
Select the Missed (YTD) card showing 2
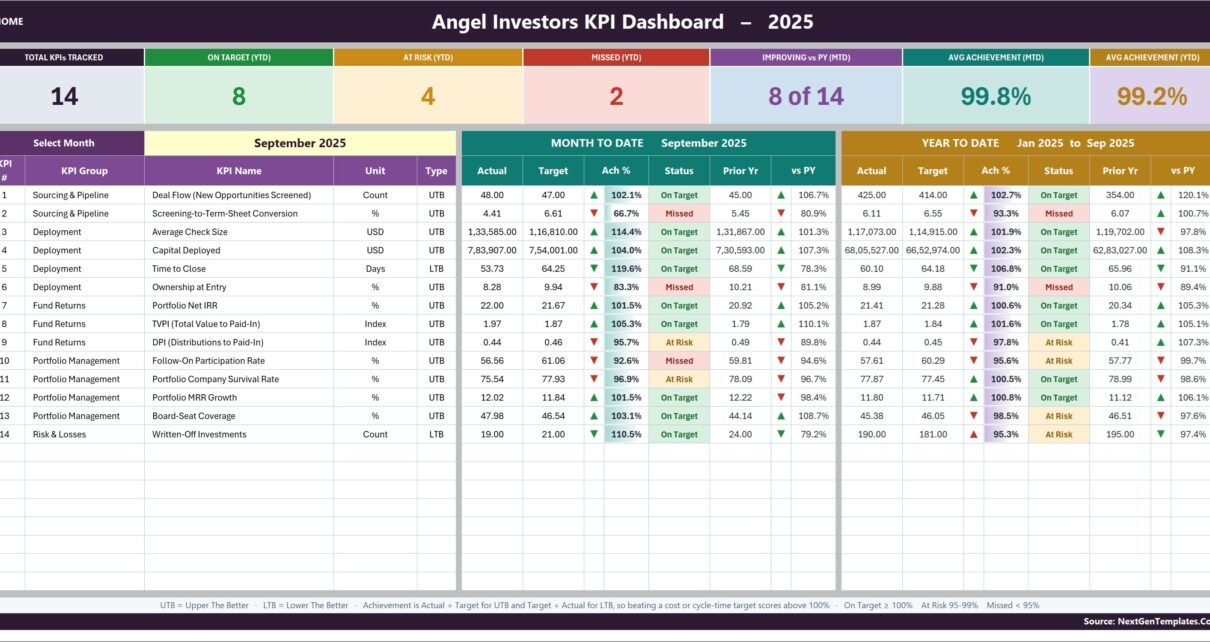click(616, 87)
